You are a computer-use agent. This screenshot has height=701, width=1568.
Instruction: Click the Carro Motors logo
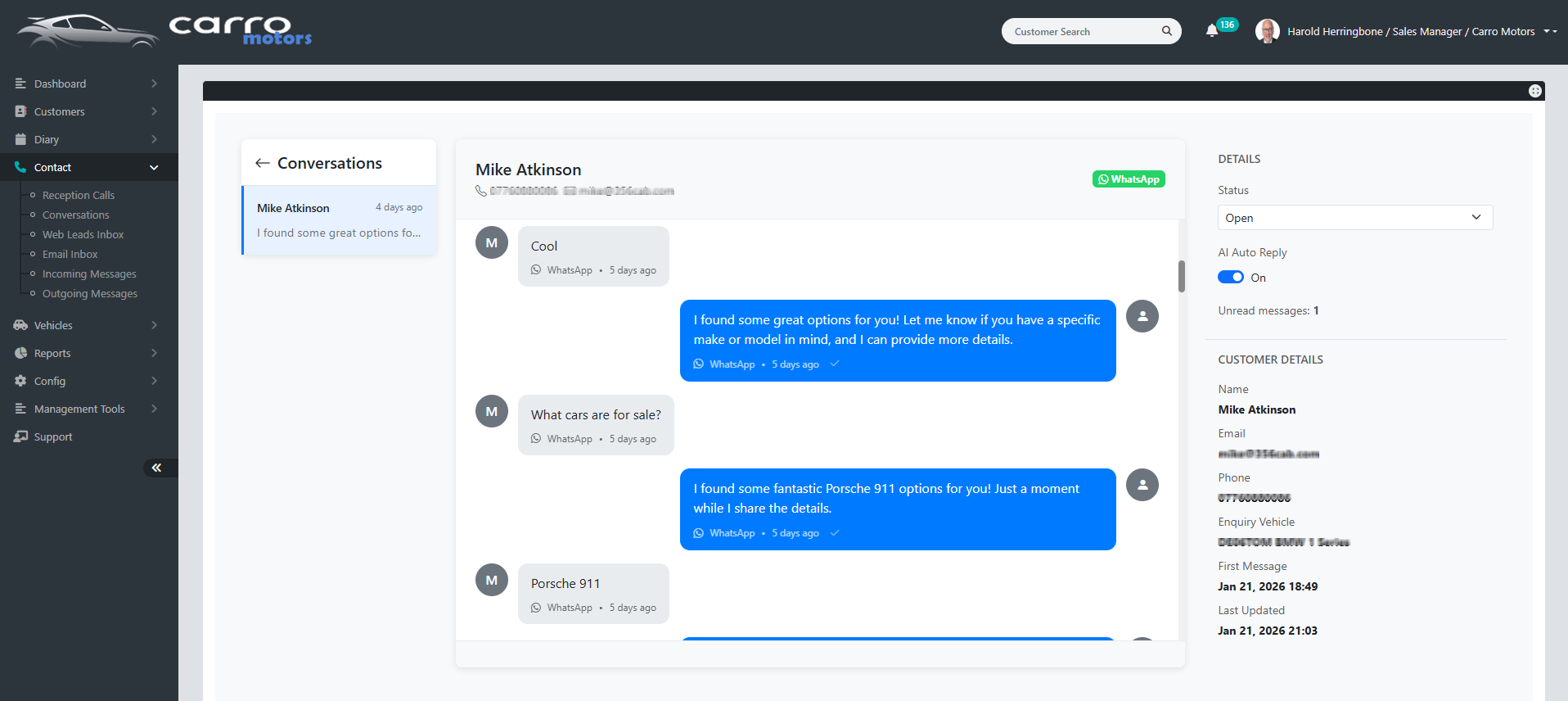click(164, 31)
